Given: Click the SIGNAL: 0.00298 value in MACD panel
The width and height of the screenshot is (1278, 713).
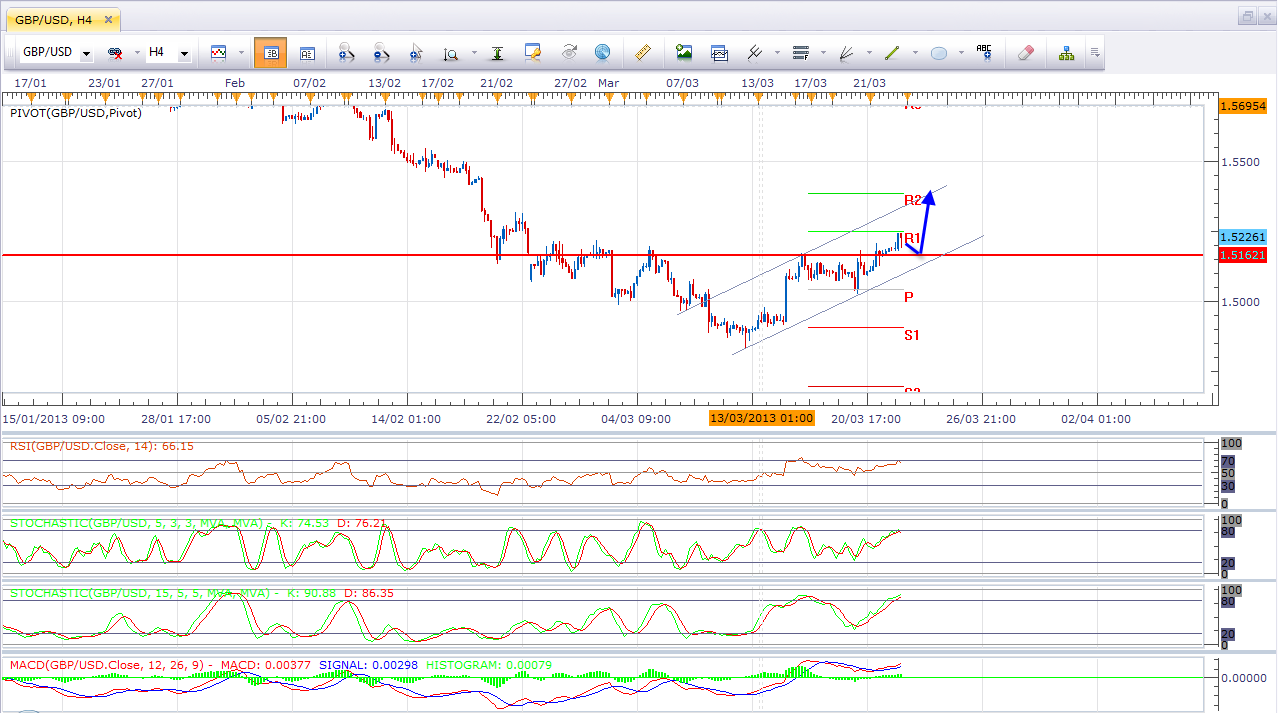Looking at the screenshot, I should (x=370, y=664).
